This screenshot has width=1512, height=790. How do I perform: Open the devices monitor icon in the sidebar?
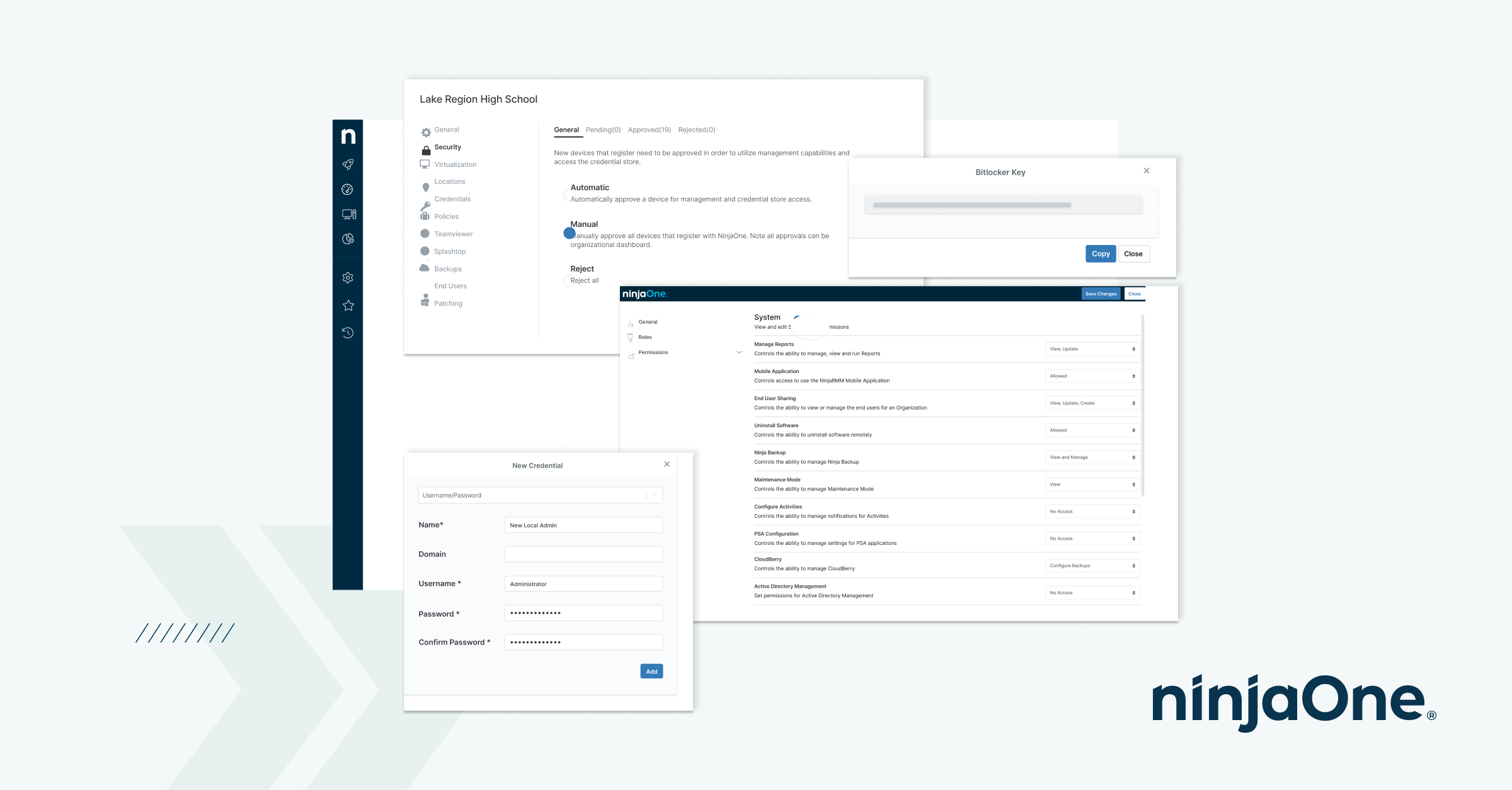point(349,214)
